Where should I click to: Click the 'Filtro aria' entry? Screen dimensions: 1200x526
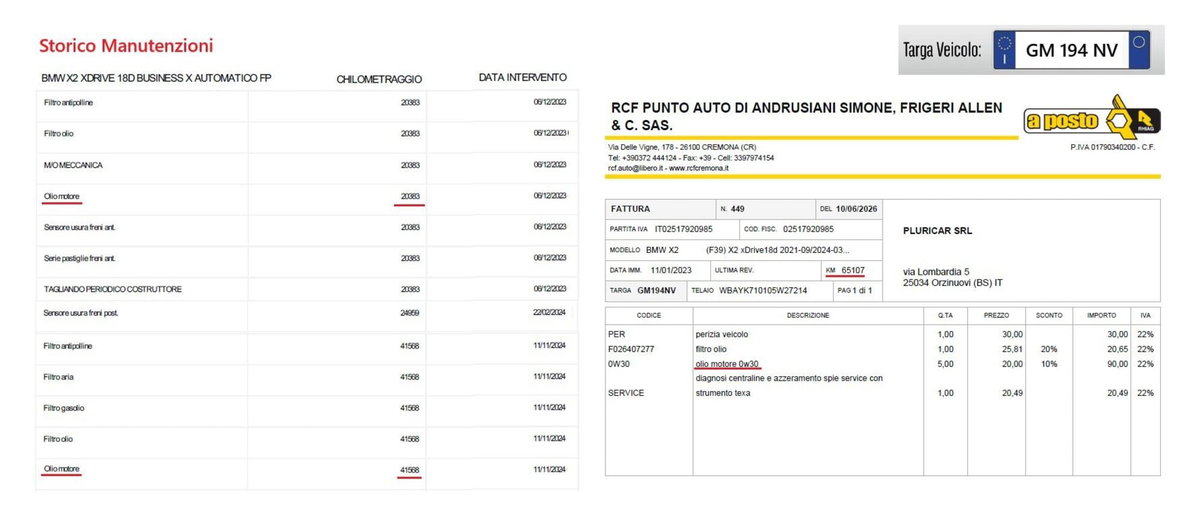[59, 377]
